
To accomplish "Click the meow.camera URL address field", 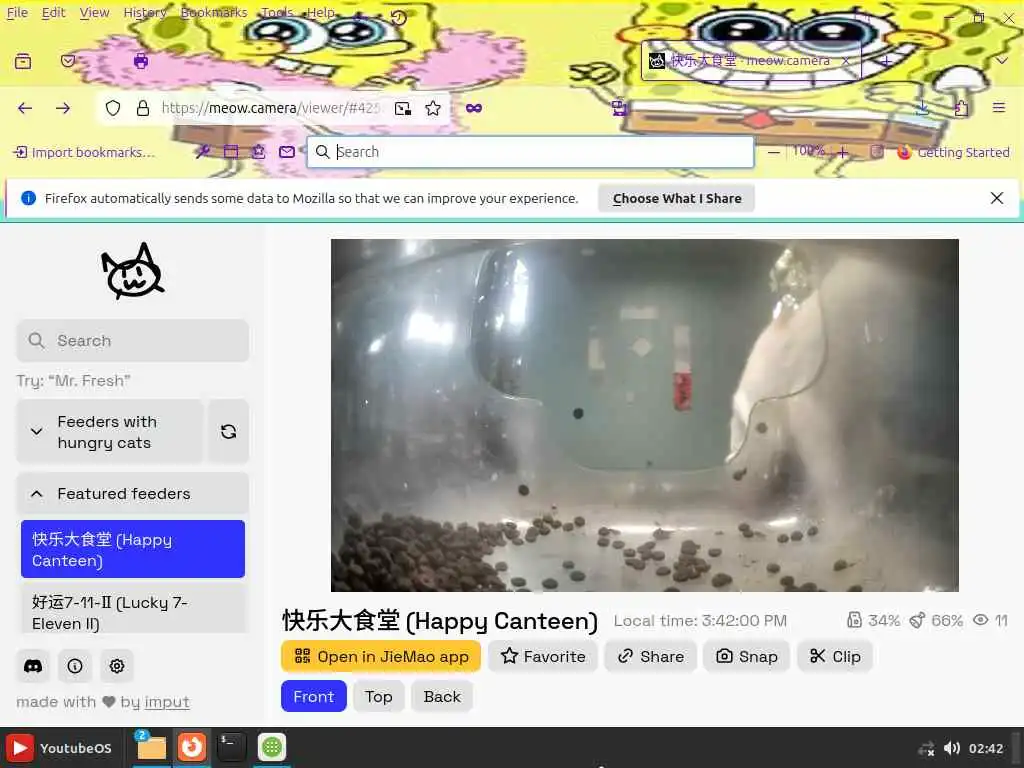I will (270, 108).
